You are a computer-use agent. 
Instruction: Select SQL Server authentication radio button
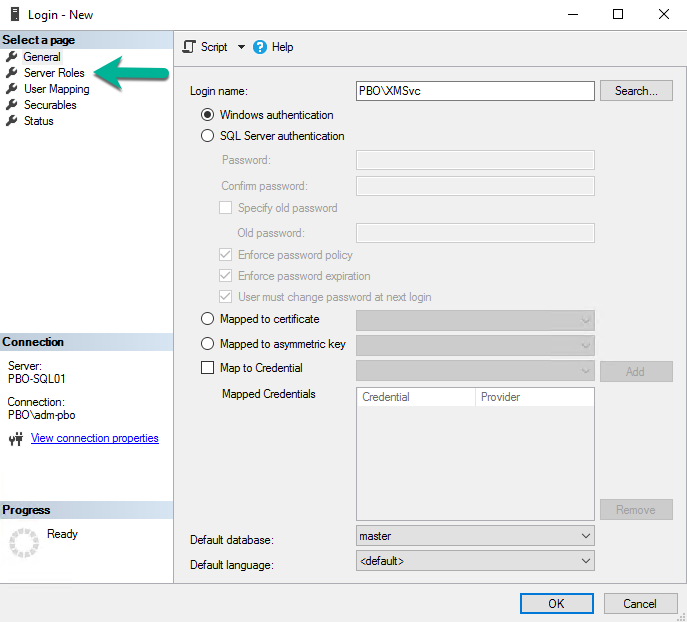(x=207, y=136)
